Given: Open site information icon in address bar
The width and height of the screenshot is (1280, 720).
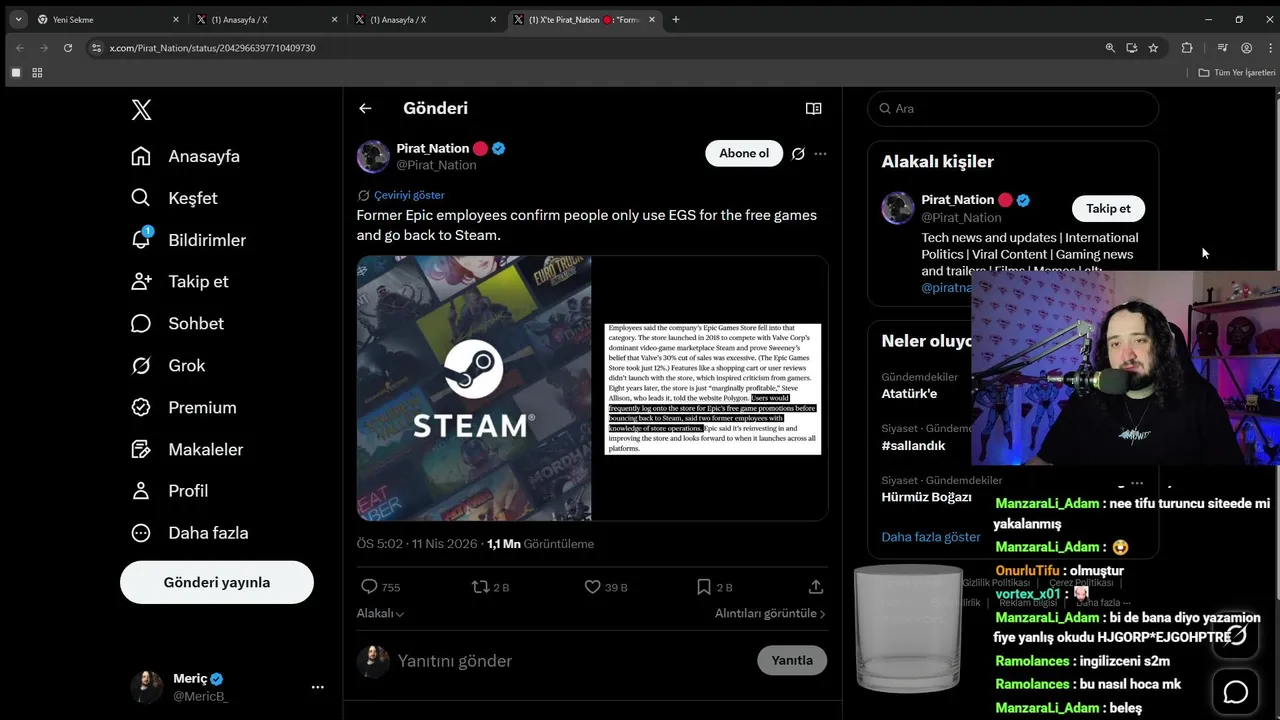Looking at the screenshot, I should coord(96,47).
